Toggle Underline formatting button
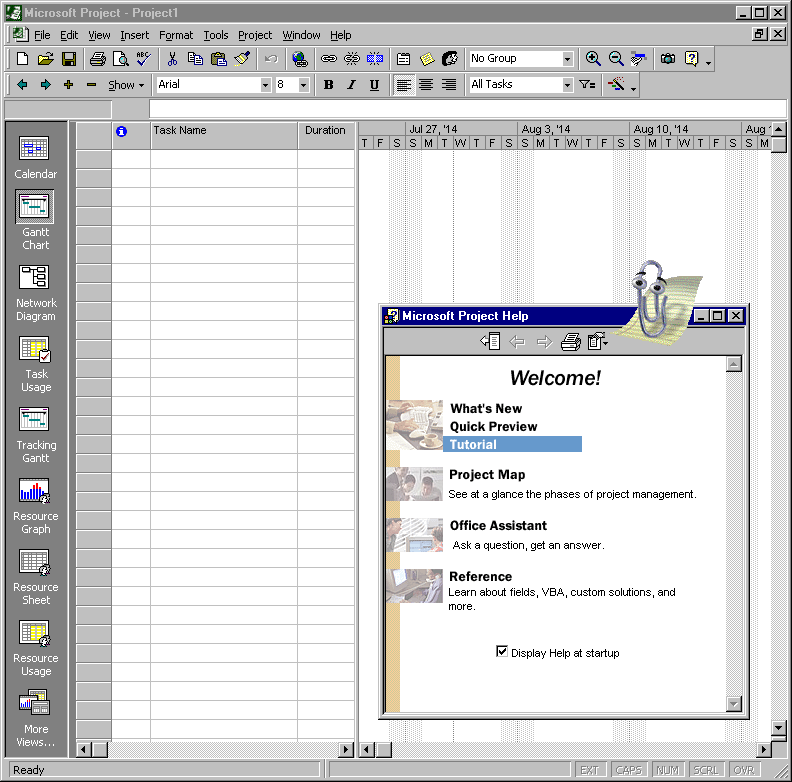792x782 pixels. 374,85
